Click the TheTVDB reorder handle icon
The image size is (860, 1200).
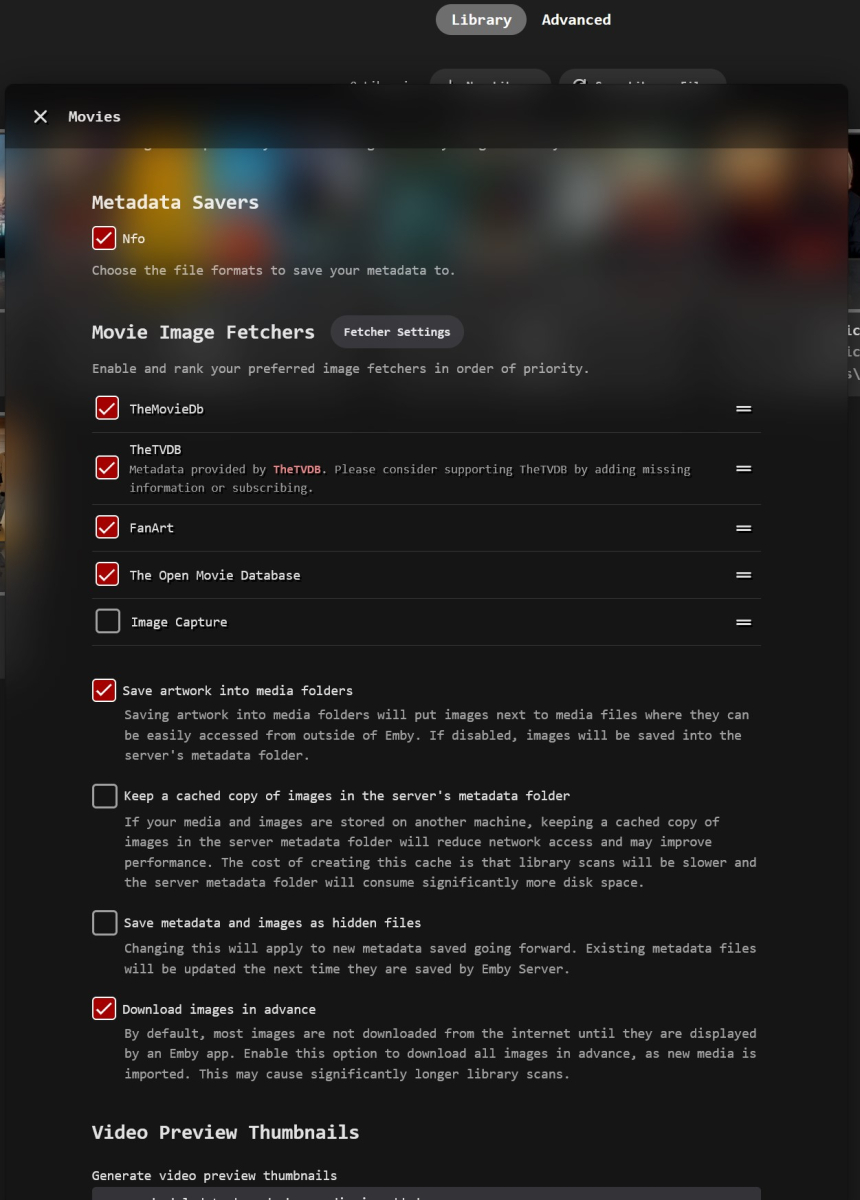[743, 468]
